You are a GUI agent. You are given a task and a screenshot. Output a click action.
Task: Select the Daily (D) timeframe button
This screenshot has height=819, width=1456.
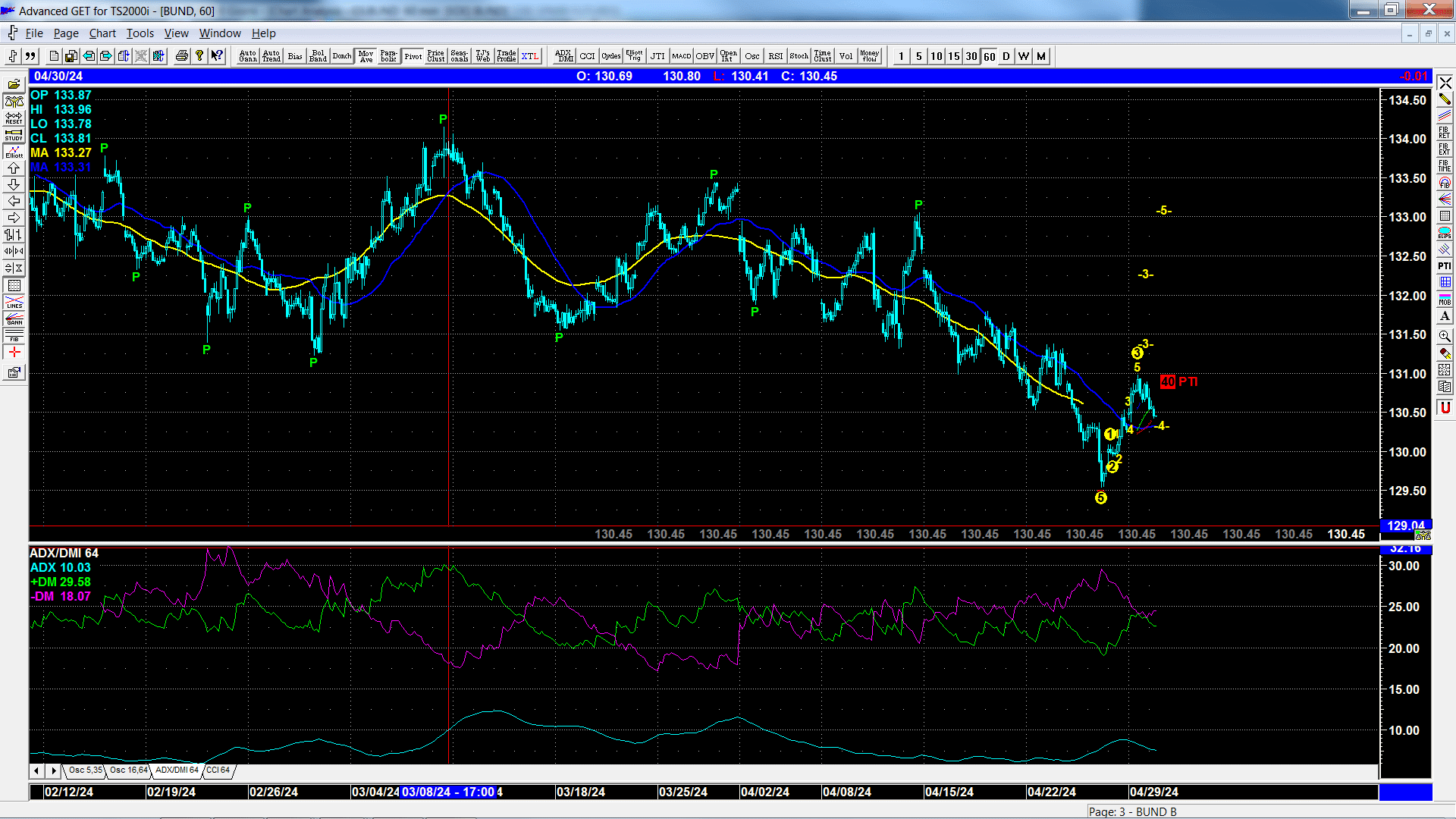pos(1006,56)
